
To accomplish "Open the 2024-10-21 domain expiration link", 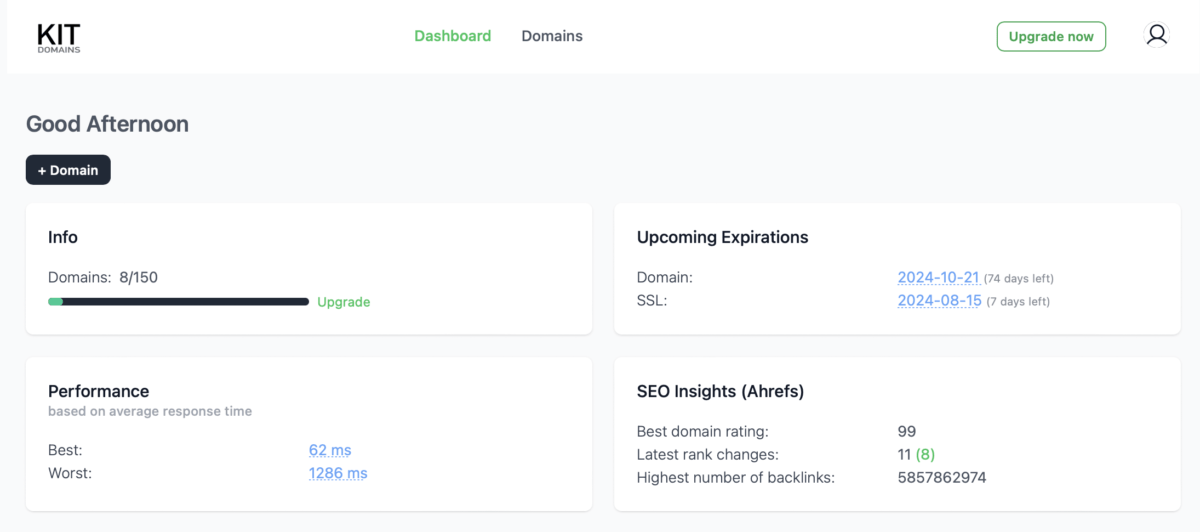I will pos(938,278).
